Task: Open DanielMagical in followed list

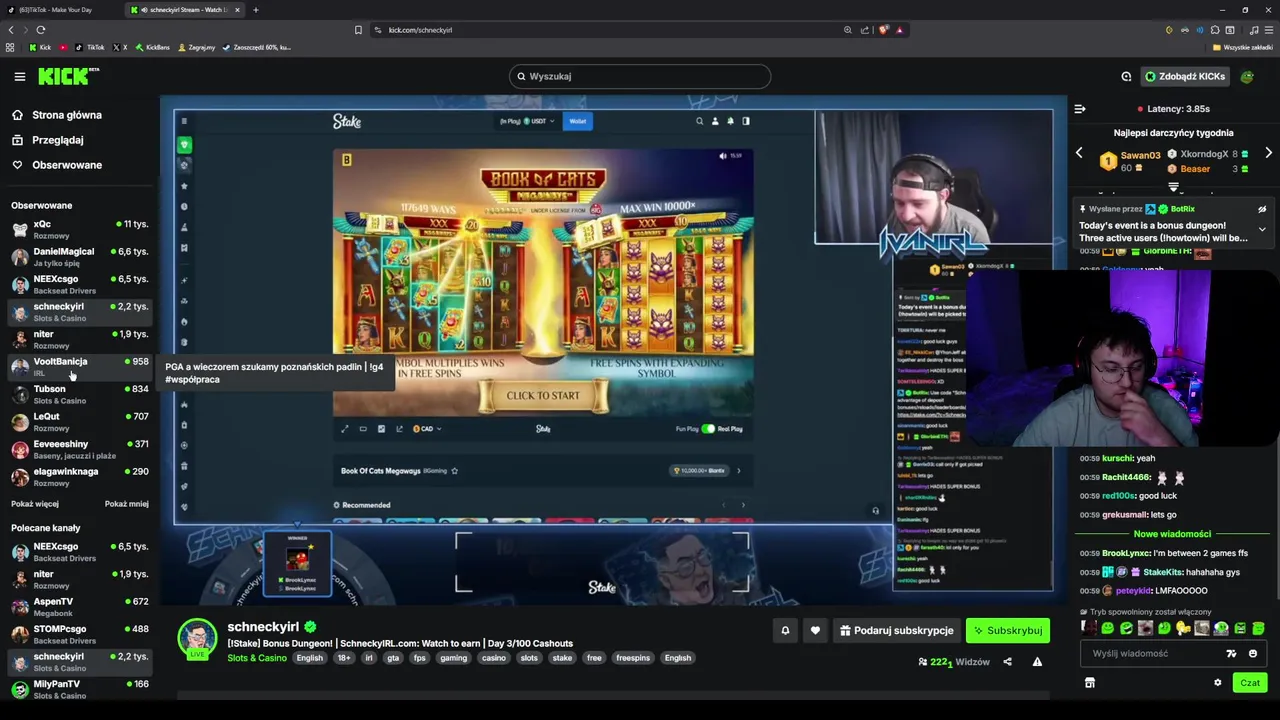Action: pos(78,257)
